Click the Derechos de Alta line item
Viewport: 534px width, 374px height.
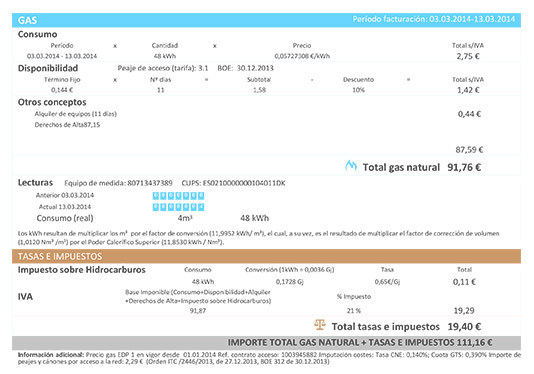tap(67, 125)
